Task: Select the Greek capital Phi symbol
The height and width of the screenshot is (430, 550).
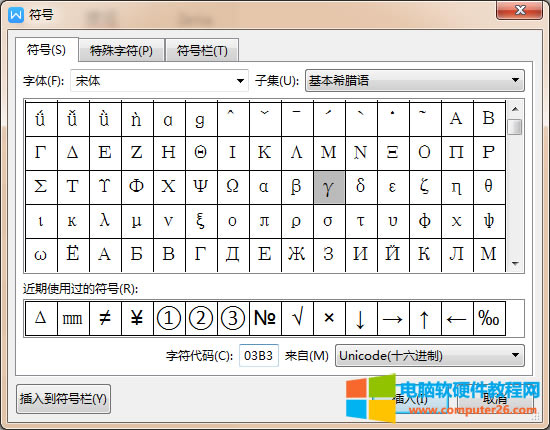Action: [137, 187]
